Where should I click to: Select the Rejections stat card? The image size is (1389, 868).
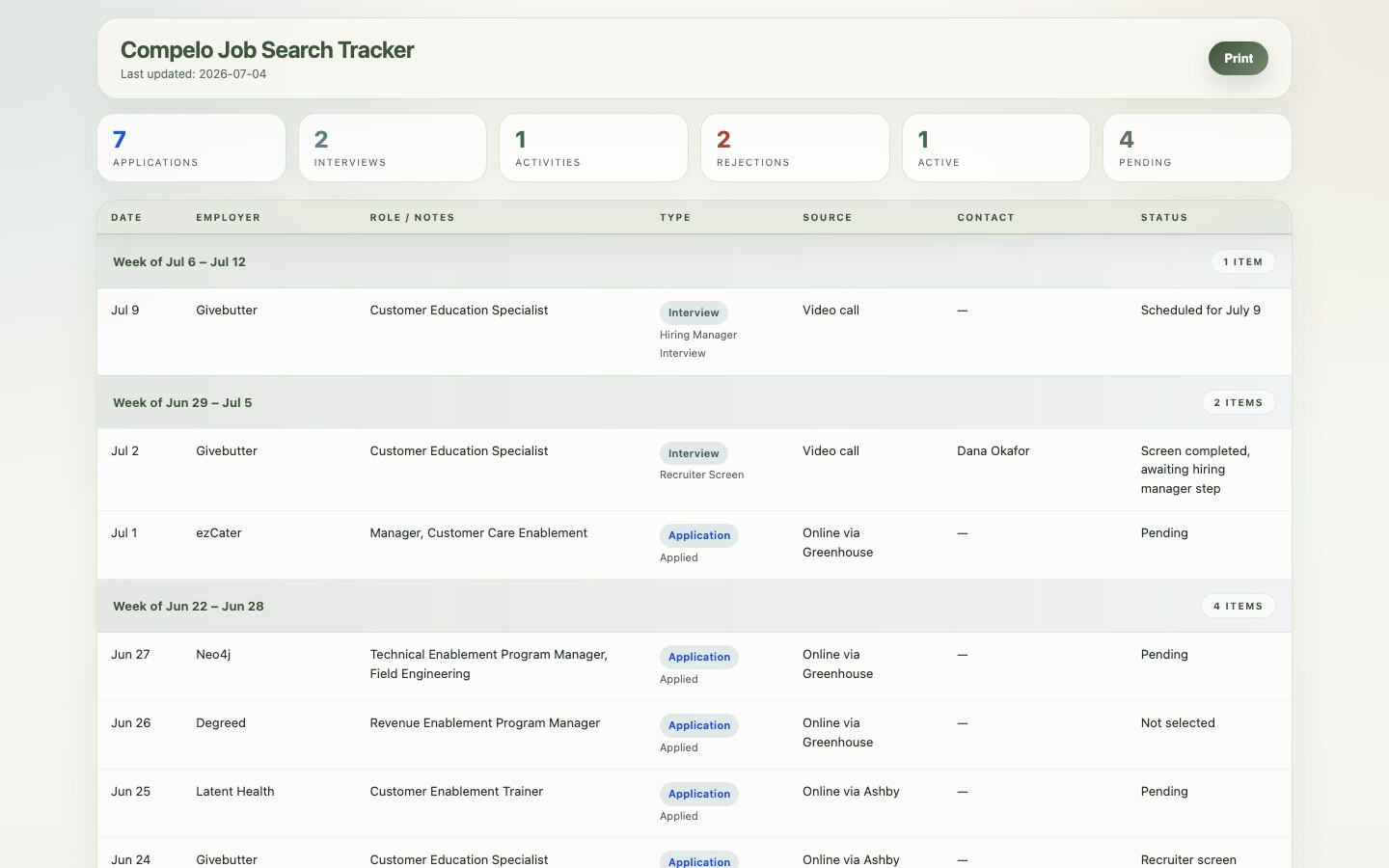coord(795,148)
